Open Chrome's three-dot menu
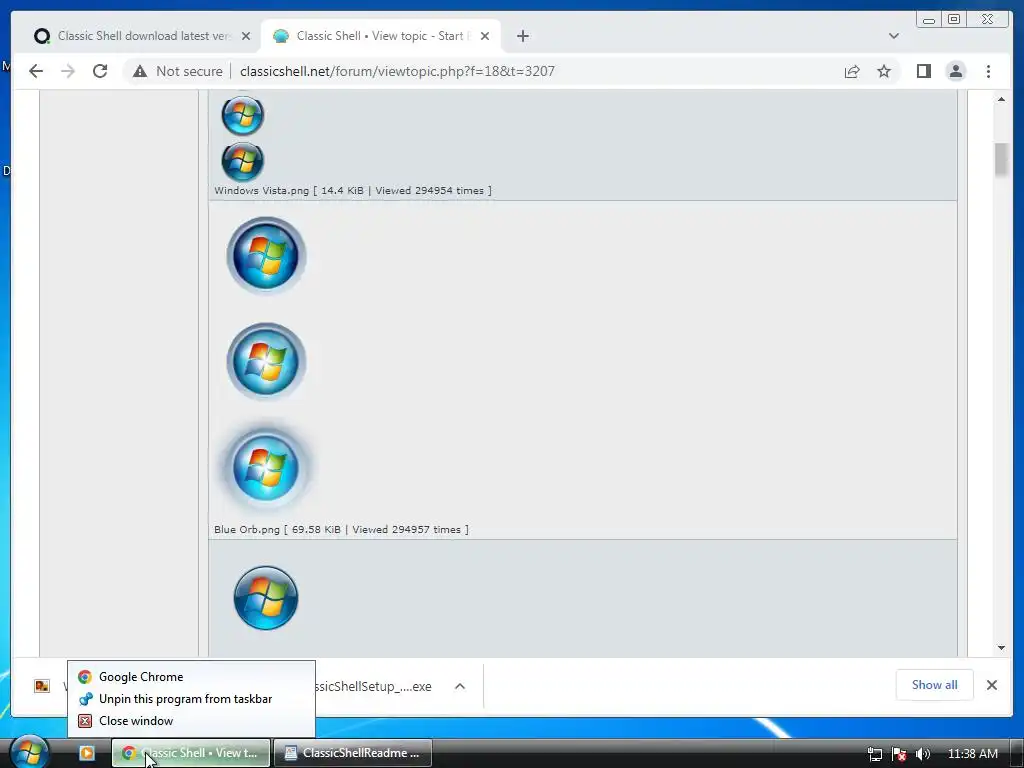 click(x=988, y=71)
